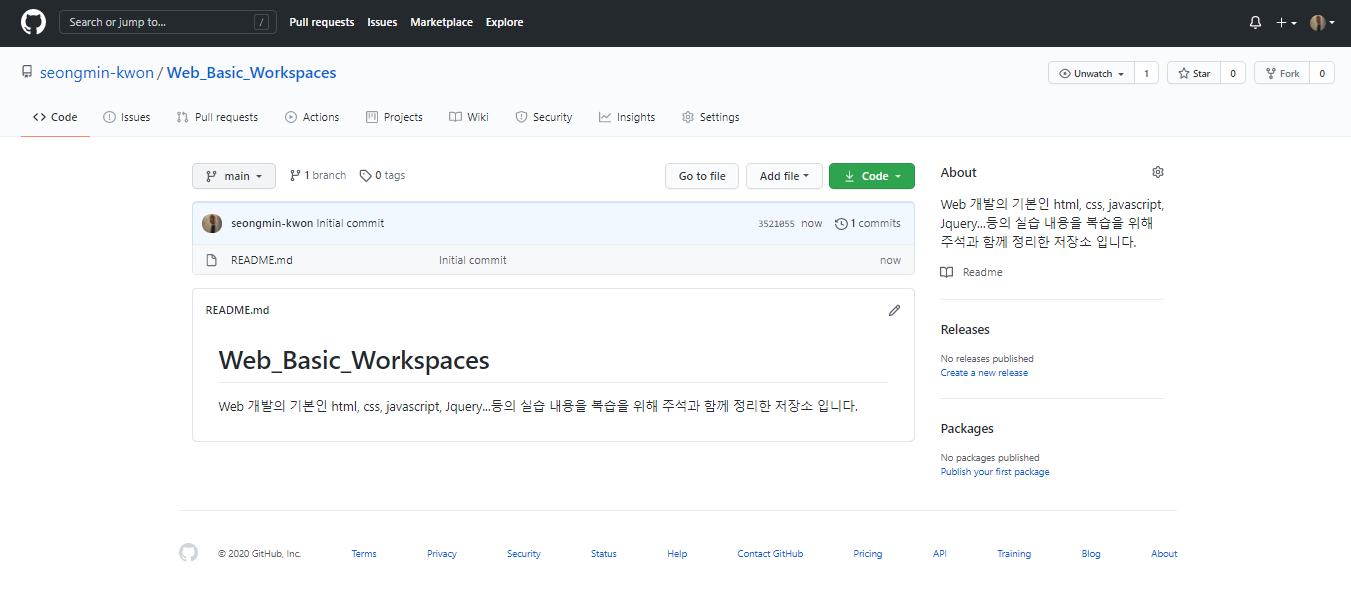Click the Web_Basic_Workspaces README heading
Screen dimensions: 1351x608
(x=354, y=360)
